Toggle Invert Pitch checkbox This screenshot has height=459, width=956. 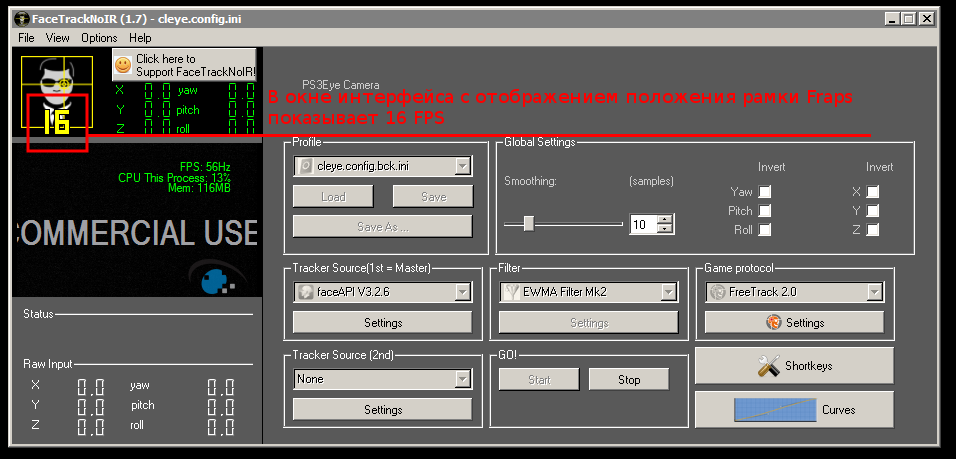tap(765, 211)
